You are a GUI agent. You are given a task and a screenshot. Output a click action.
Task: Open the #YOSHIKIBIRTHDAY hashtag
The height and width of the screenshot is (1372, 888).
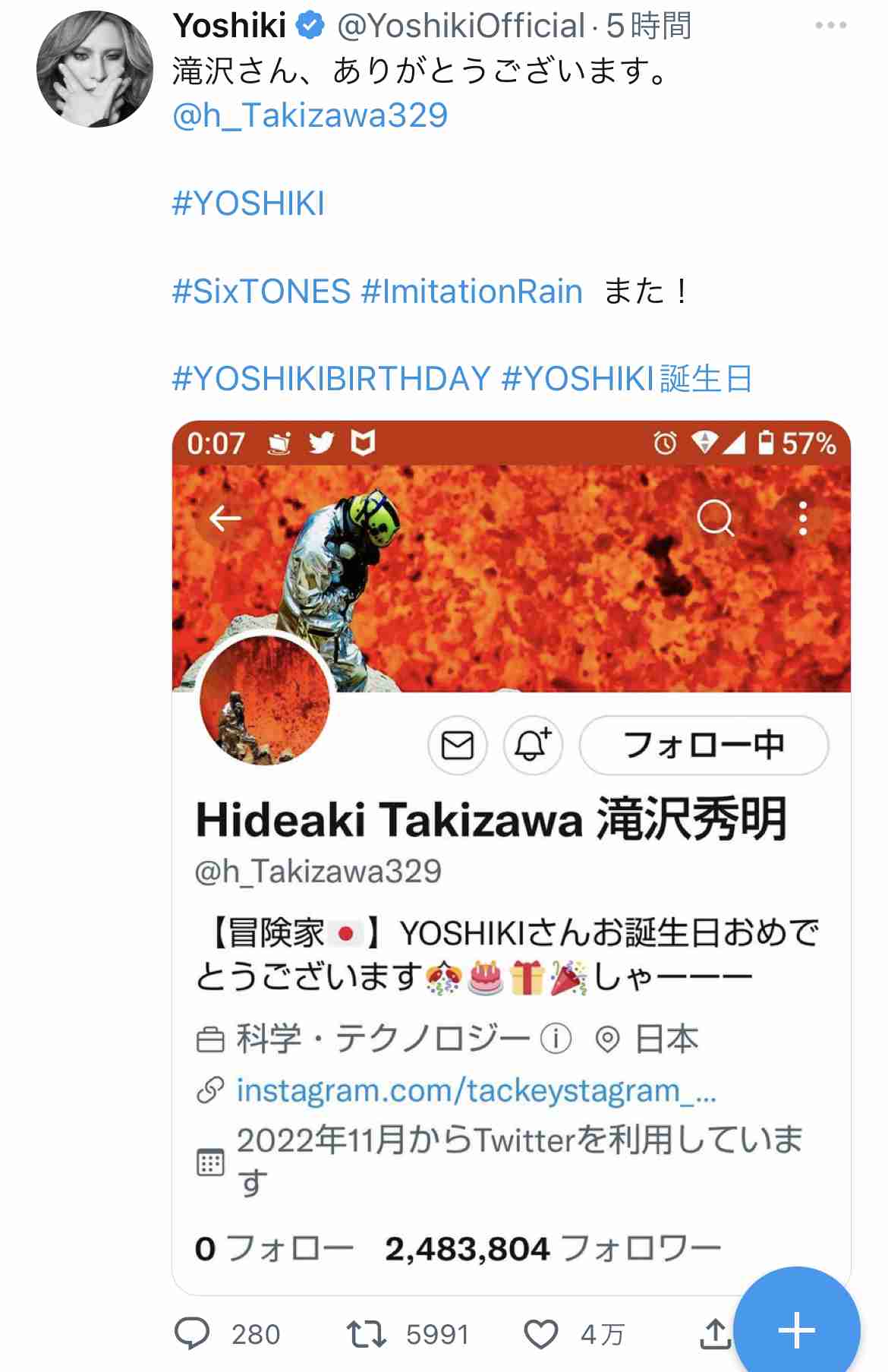(332, 378)
